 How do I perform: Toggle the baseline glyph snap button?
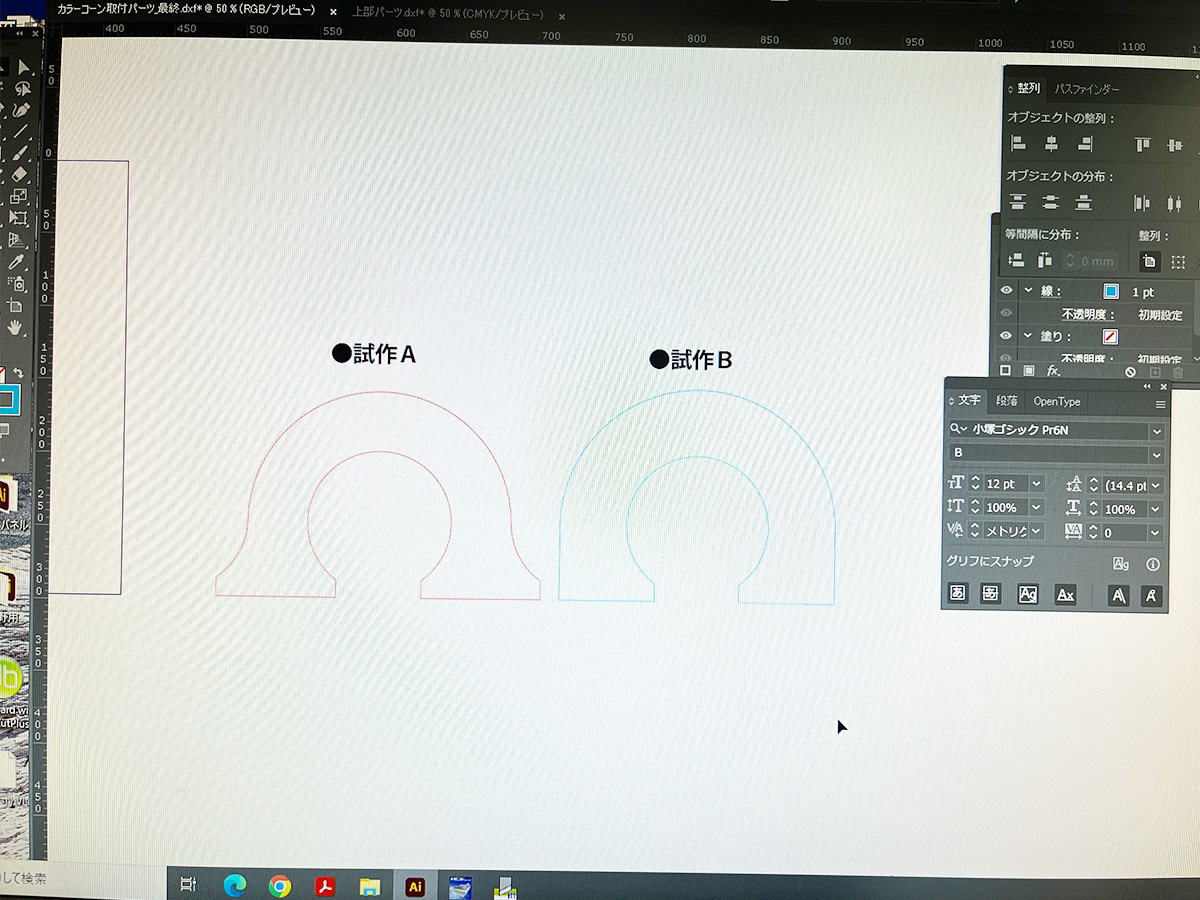pyautogui.click(x=958, y=594)
